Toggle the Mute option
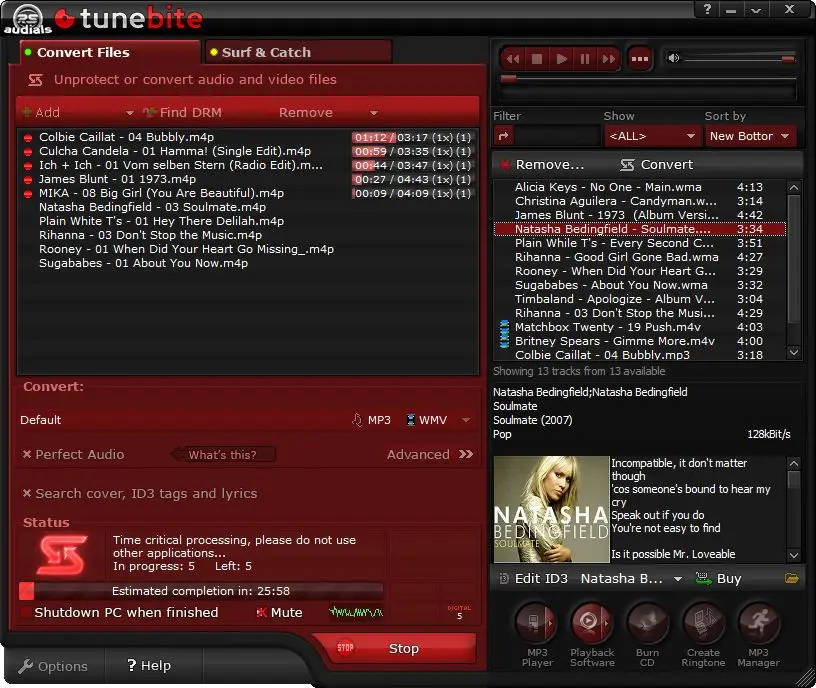This screenshot has width=816, height=688. 279,613
